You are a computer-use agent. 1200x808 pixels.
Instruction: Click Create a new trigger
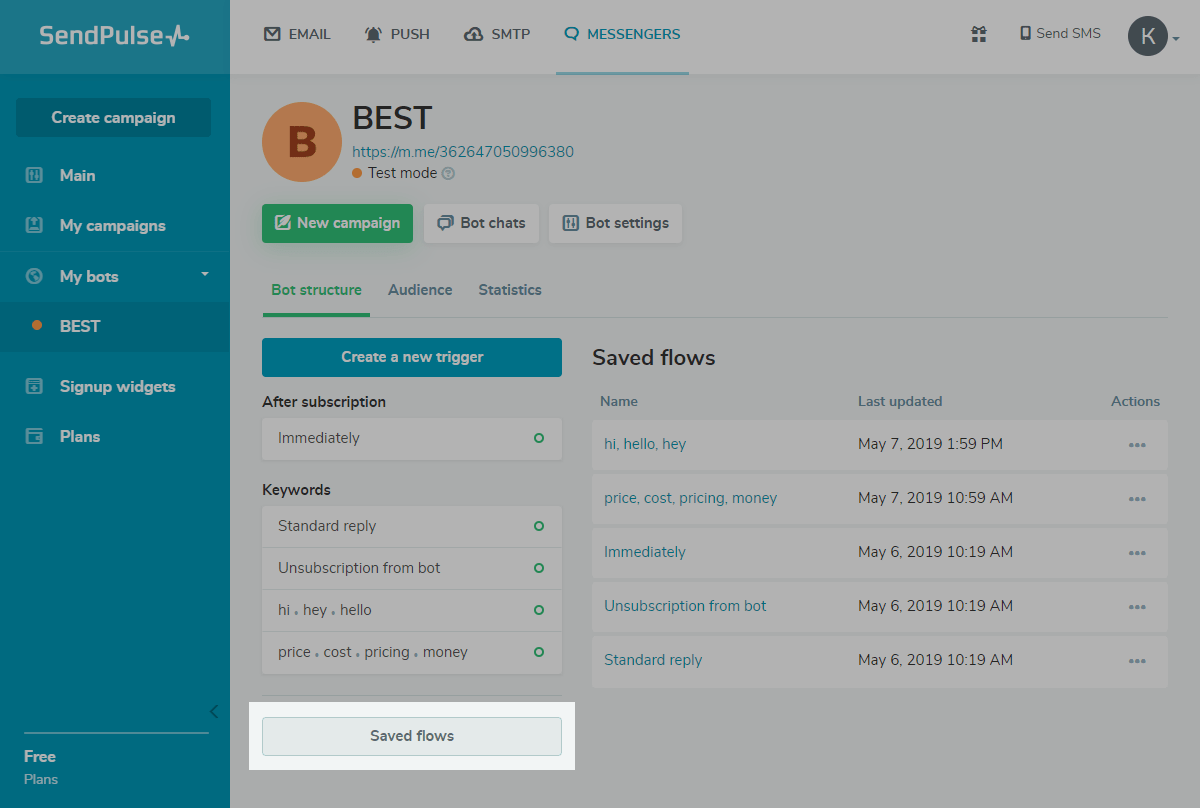tap(412, 357)
